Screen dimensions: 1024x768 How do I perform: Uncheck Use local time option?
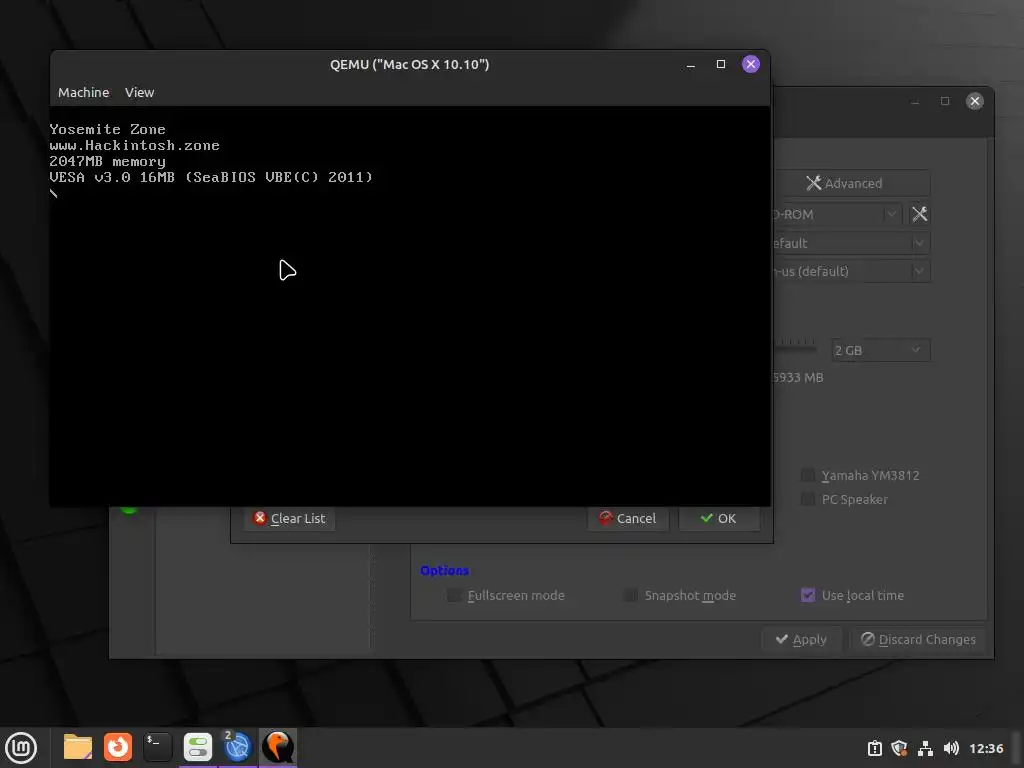808,596
